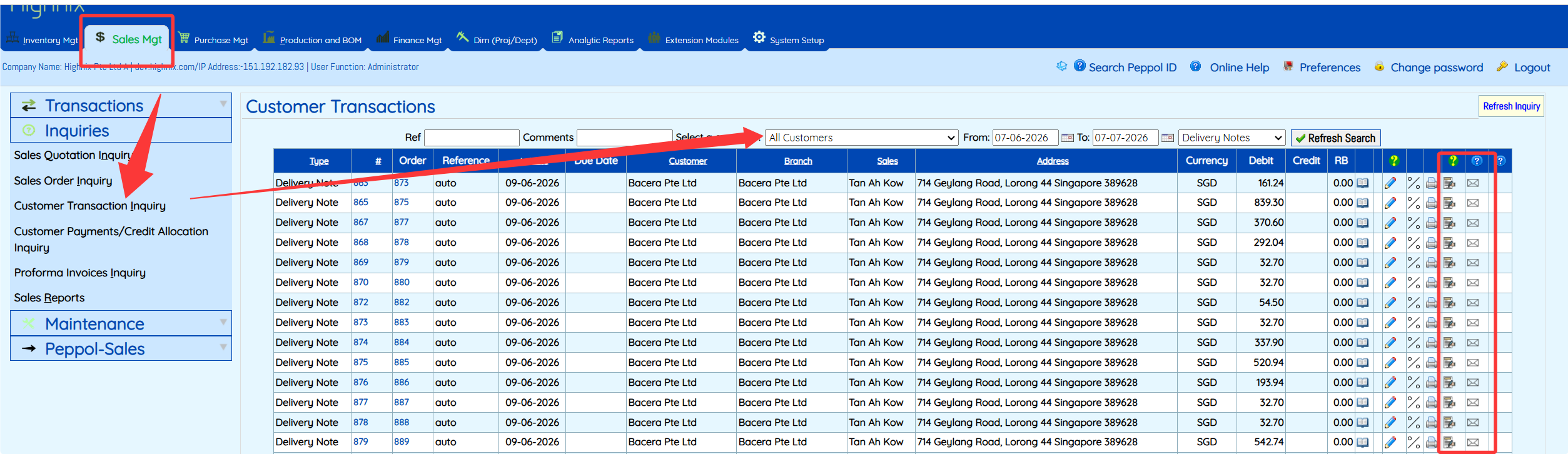Click percent icon in order 884 row
This screenshot has width=1568, height=454.
pos(1413,343)
